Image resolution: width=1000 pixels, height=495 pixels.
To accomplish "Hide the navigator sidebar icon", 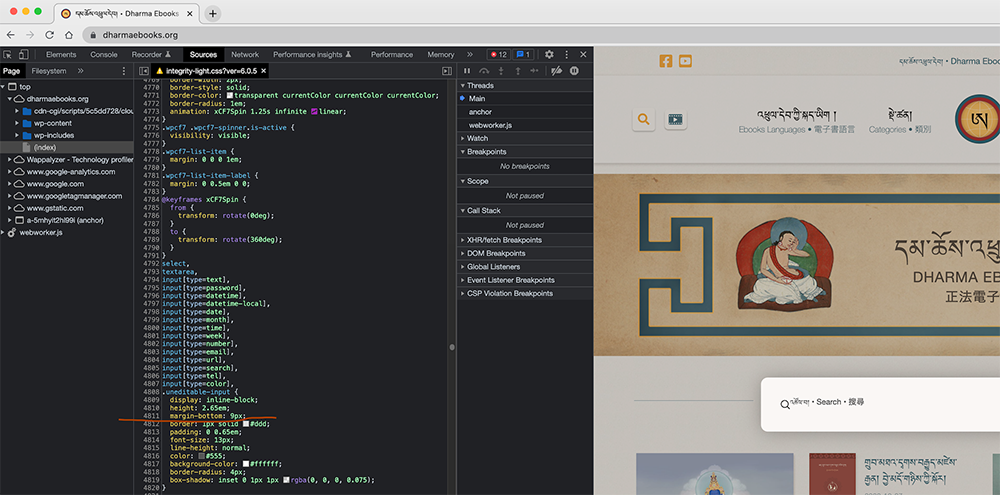I will click(143, 71).
